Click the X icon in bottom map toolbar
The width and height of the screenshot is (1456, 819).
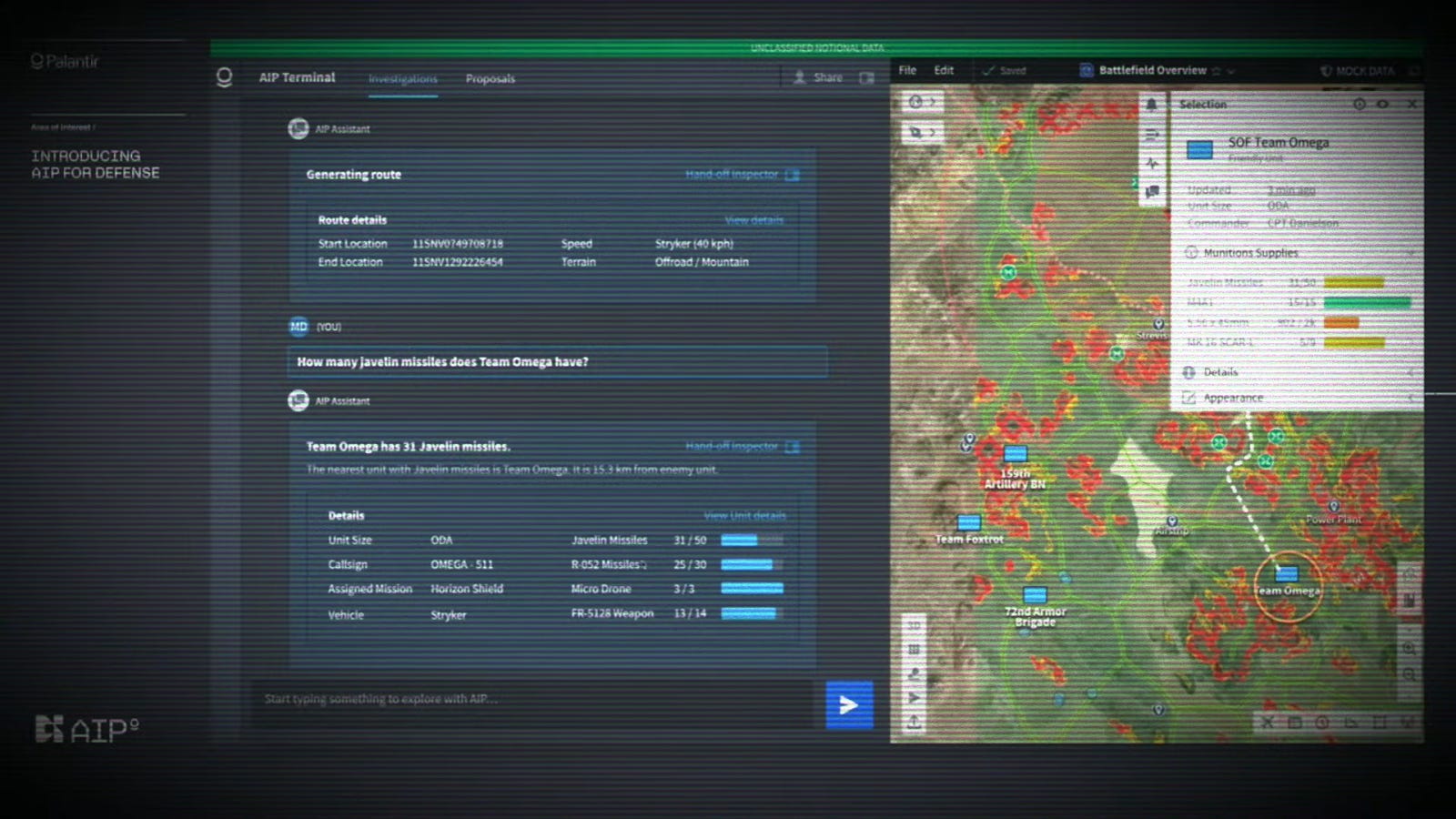[x=1267, y=723]
